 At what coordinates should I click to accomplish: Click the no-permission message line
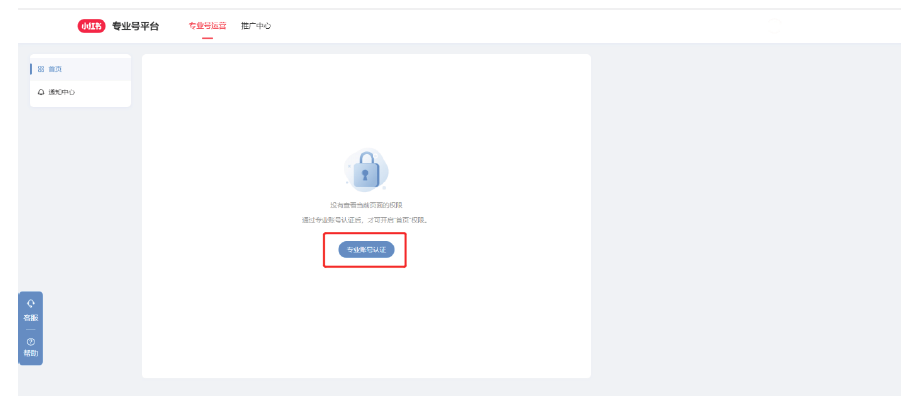(366, 205)
